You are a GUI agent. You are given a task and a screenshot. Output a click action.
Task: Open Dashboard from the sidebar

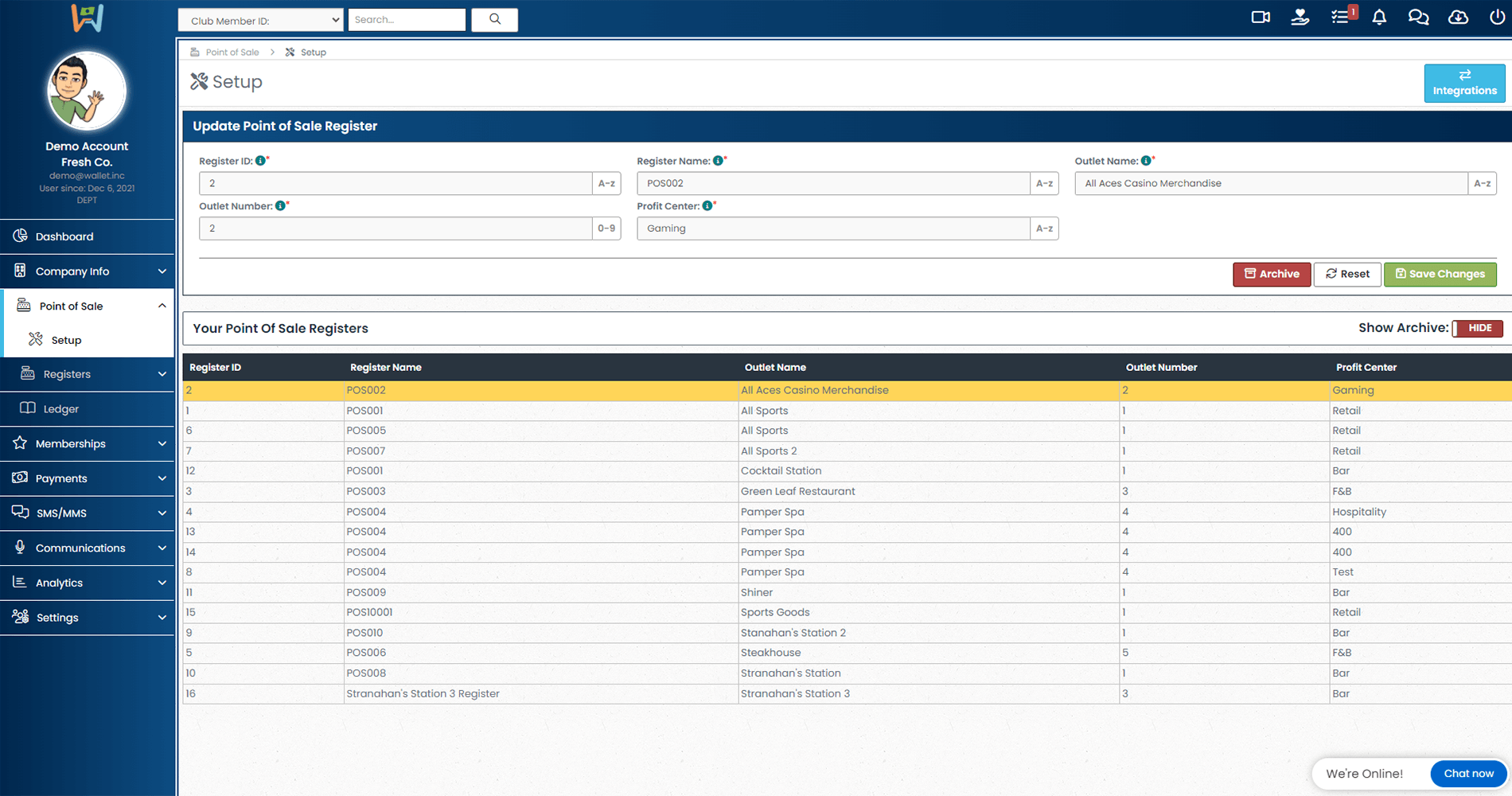pos(64,236)
